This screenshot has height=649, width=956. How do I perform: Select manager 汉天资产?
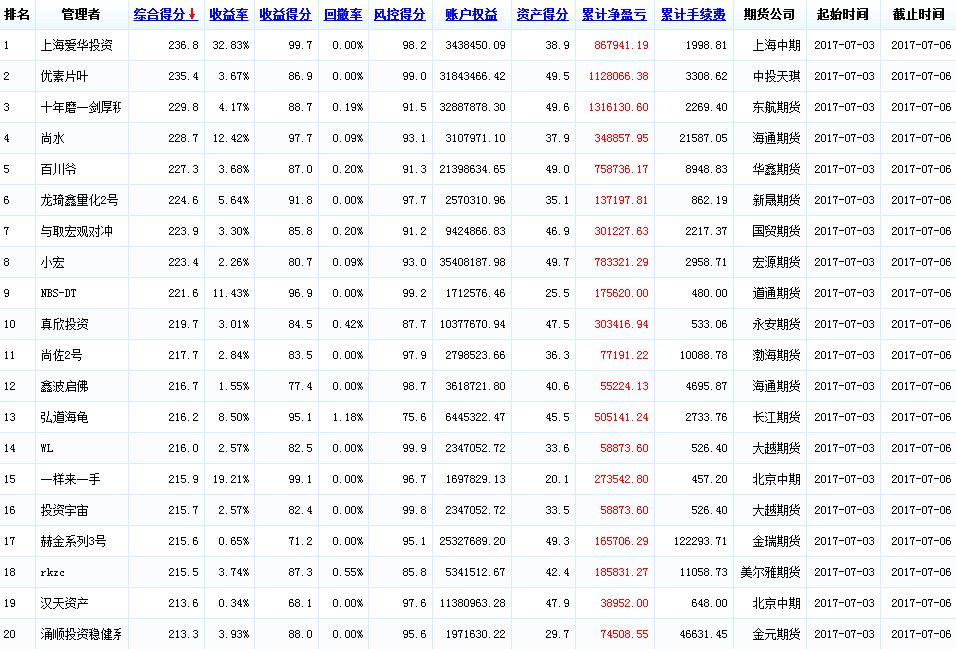[64, 603]
